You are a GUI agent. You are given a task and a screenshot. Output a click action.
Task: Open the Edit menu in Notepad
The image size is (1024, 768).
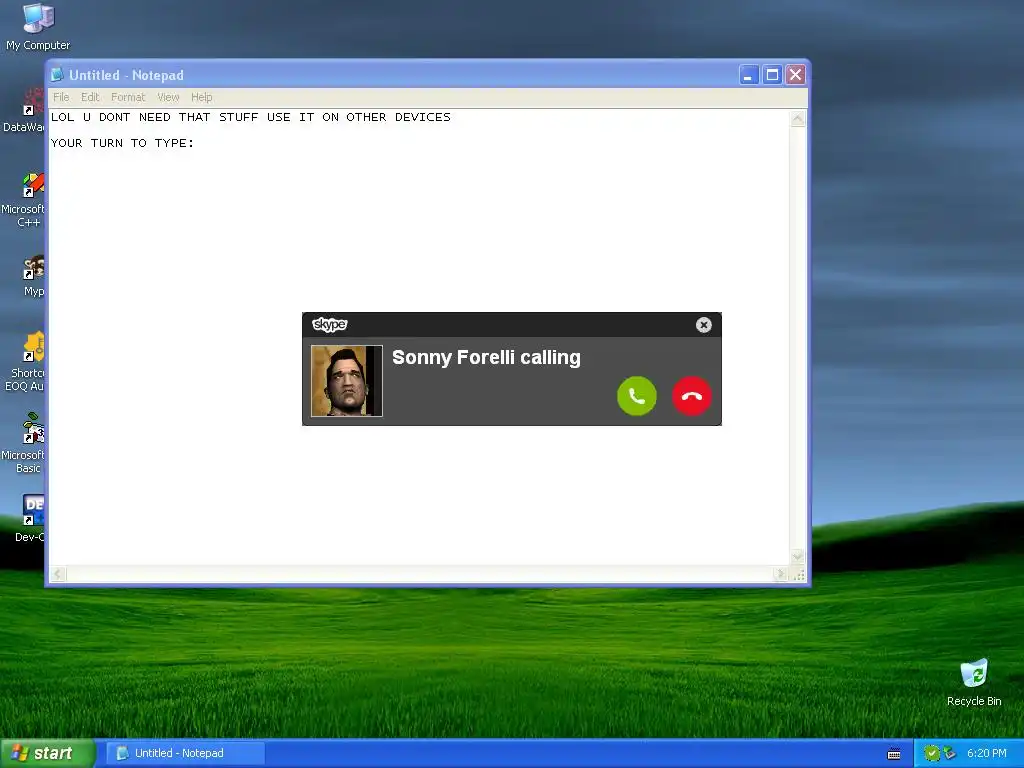point(90,97)
